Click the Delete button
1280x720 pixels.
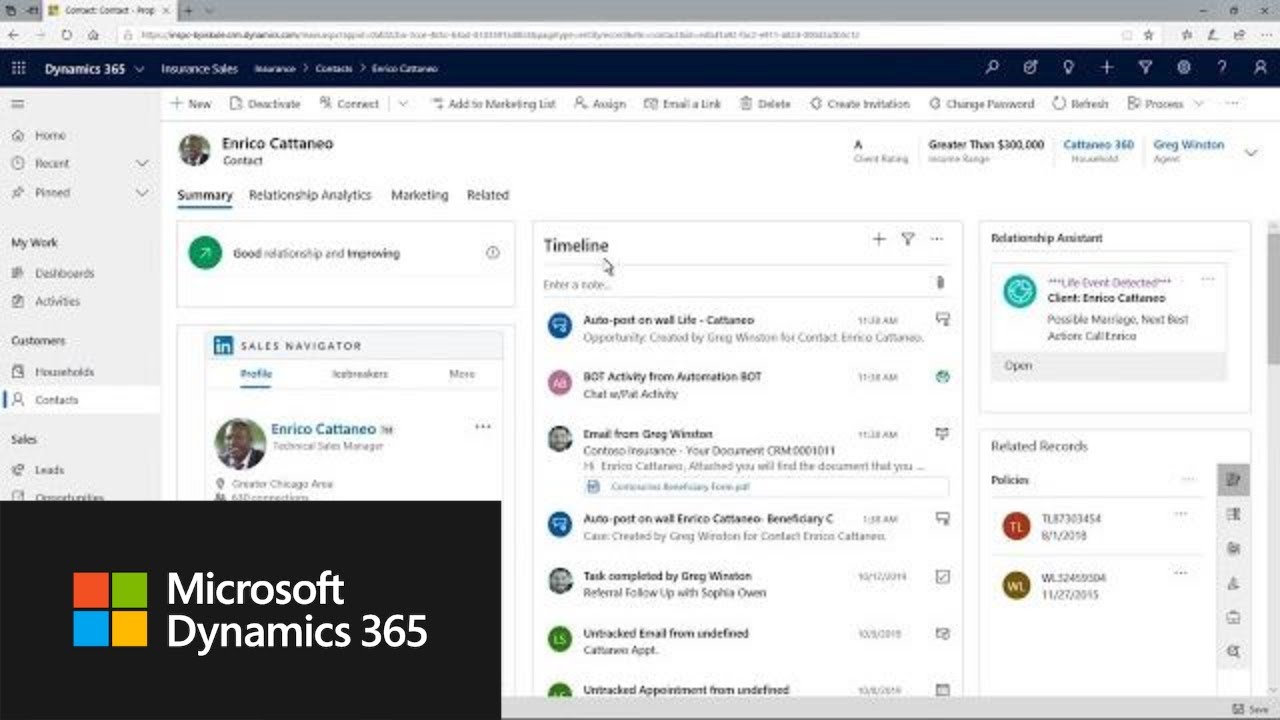pos(764,104)
